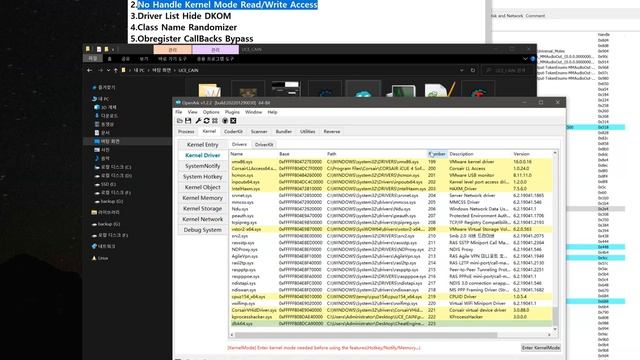Select the Drivers sub-tab
The image size is (640, 360).
click(x=239, y=144)
